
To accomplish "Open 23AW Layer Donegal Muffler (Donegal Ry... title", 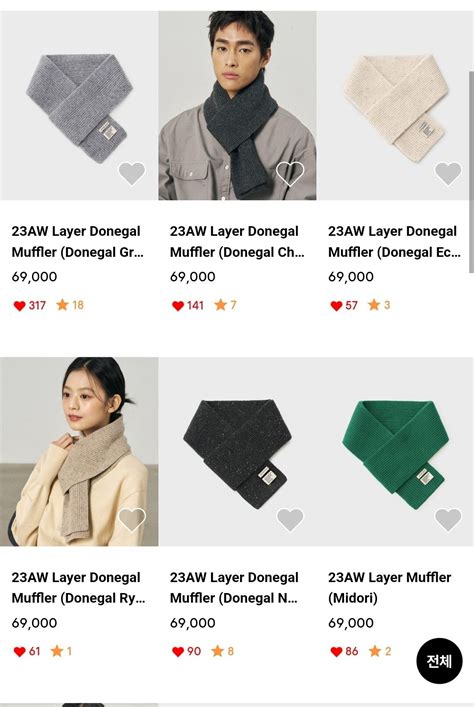I will tap(78, 588).
